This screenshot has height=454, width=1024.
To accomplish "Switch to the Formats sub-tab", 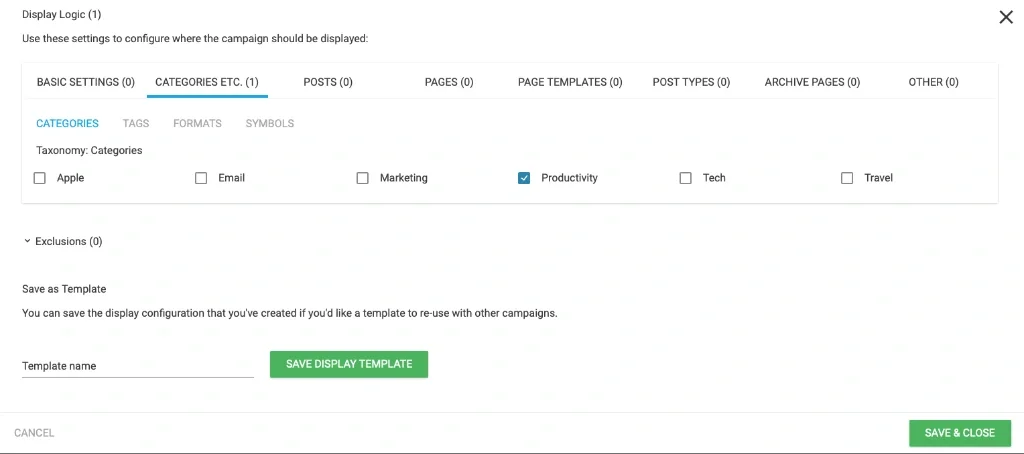I will [197, 123].
